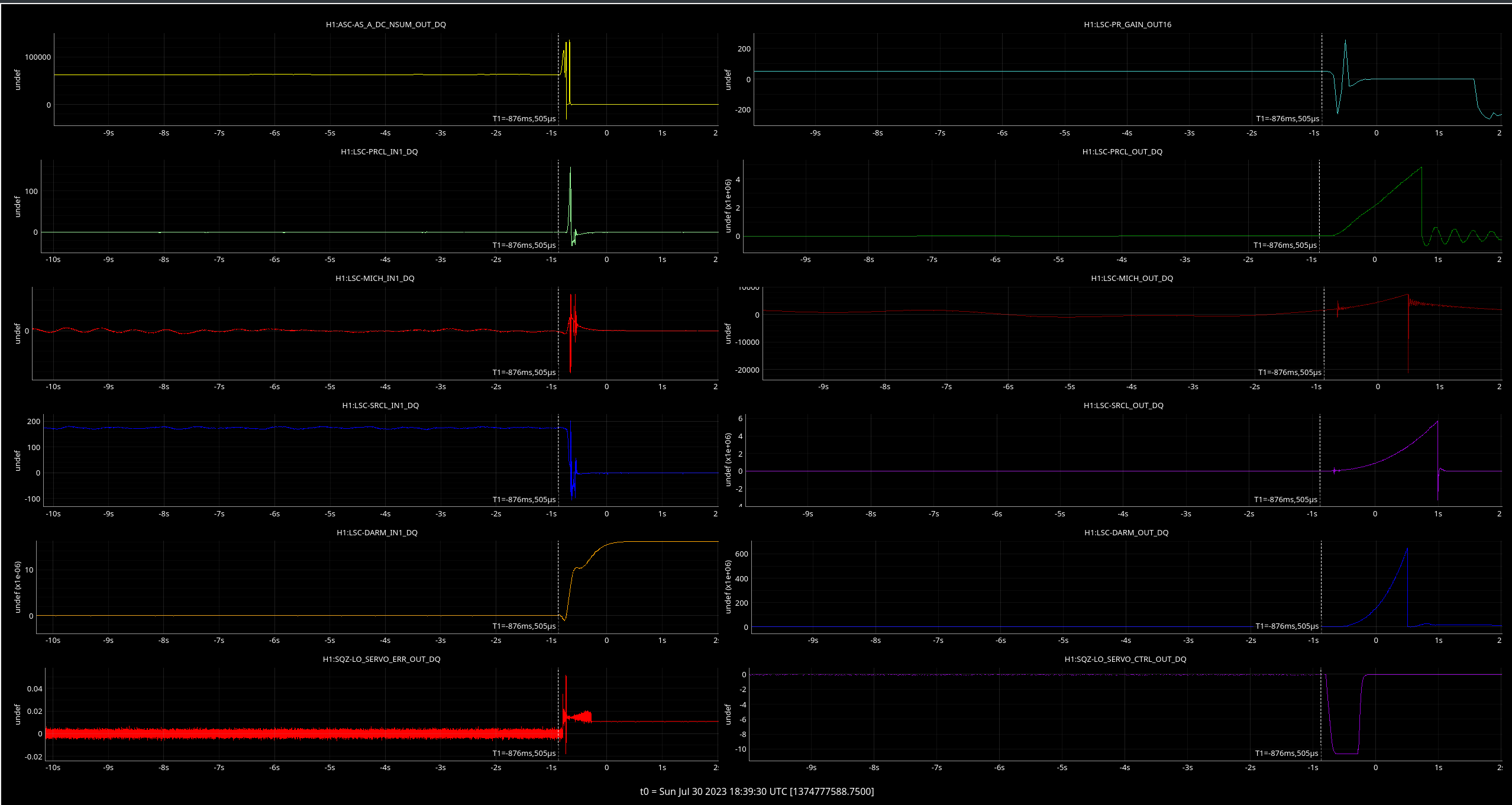The image size is (1512, 805).
Task: Click the H1:LSC-DARM_IN1_DQ plot title
Action: coord(377,533)
